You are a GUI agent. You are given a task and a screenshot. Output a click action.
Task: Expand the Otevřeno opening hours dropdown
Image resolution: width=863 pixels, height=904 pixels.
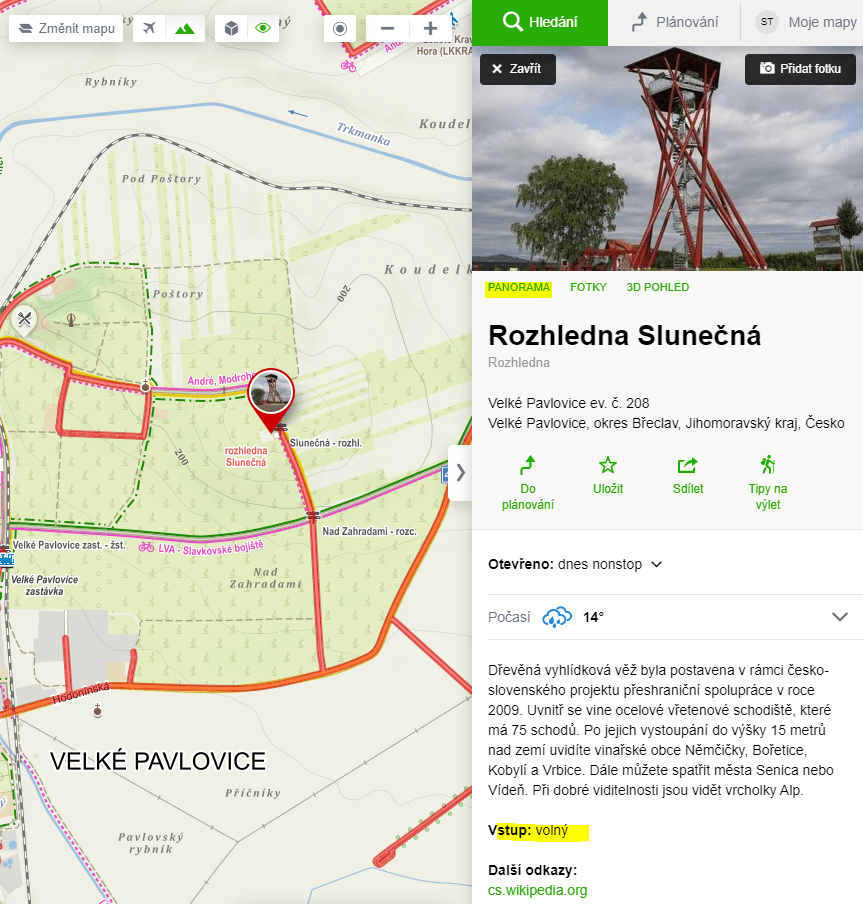(x=657, y=564)
